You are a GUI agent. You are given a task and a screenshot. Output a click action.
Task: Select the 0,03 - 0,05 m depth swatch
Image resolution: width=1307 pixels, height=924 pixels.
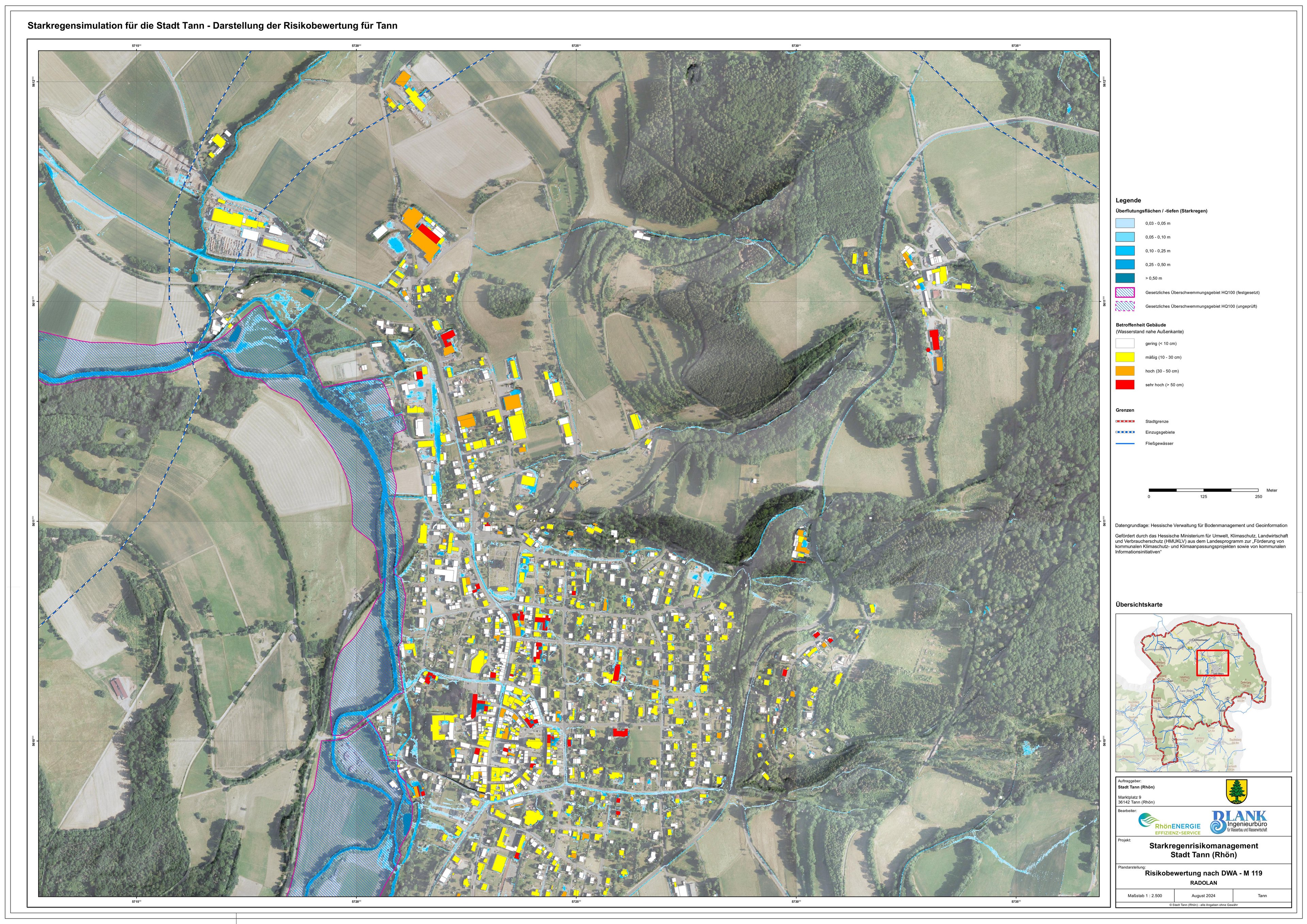click(1125, 224)
